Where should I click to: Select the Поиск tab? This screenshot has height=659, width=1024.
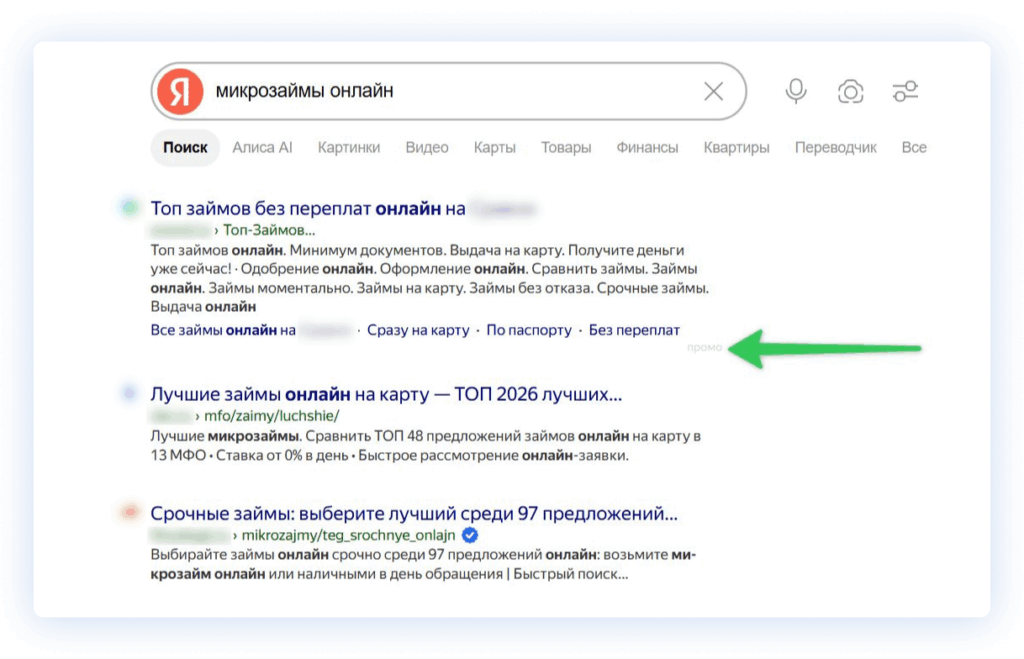coord(185,148)
